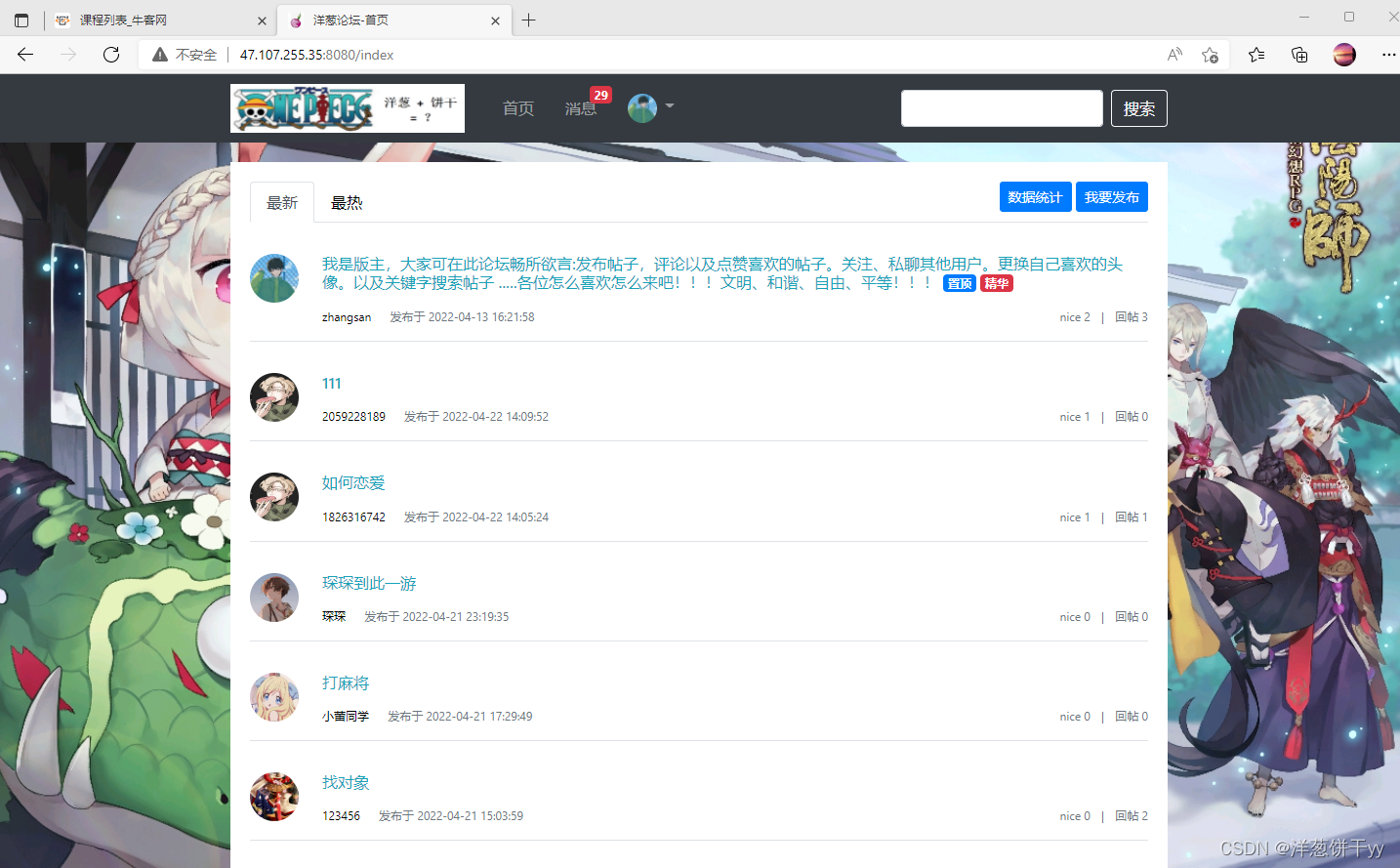Viewport: 1400px width, 868px height.
Task: Click the browser profile avatar
Action: pos(1344,55)
